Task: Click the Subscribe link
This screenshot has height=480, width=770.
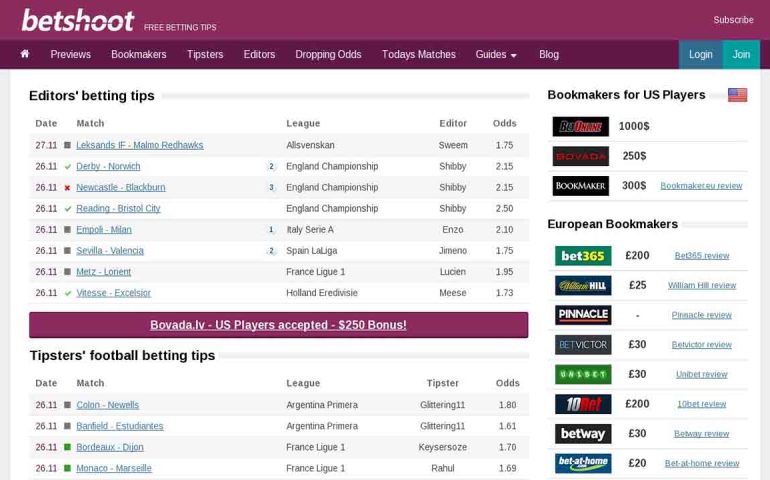Action: [734, 20]
